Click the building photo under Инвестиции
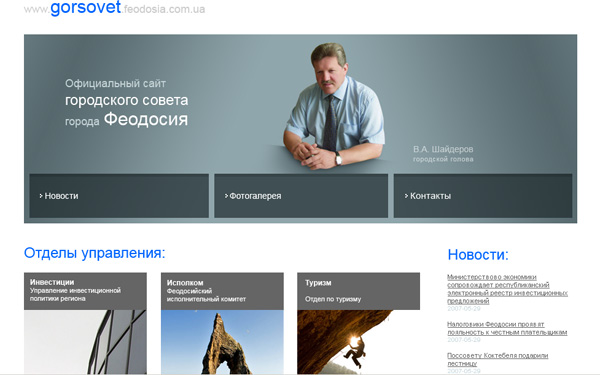This screenshot has width=600, height=375. (85, 342)
